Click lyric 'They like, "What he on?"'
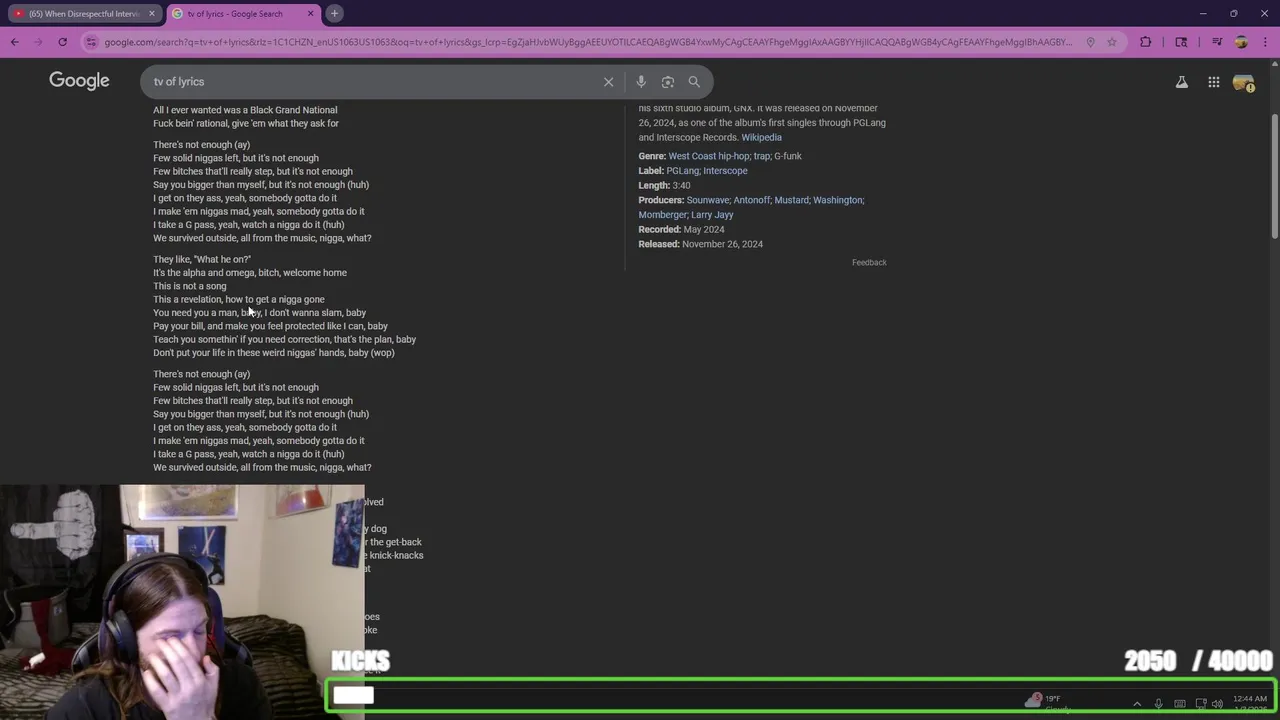Image resolution: width=1280 pixels, height=720 pixels. (x=202, y=259)
